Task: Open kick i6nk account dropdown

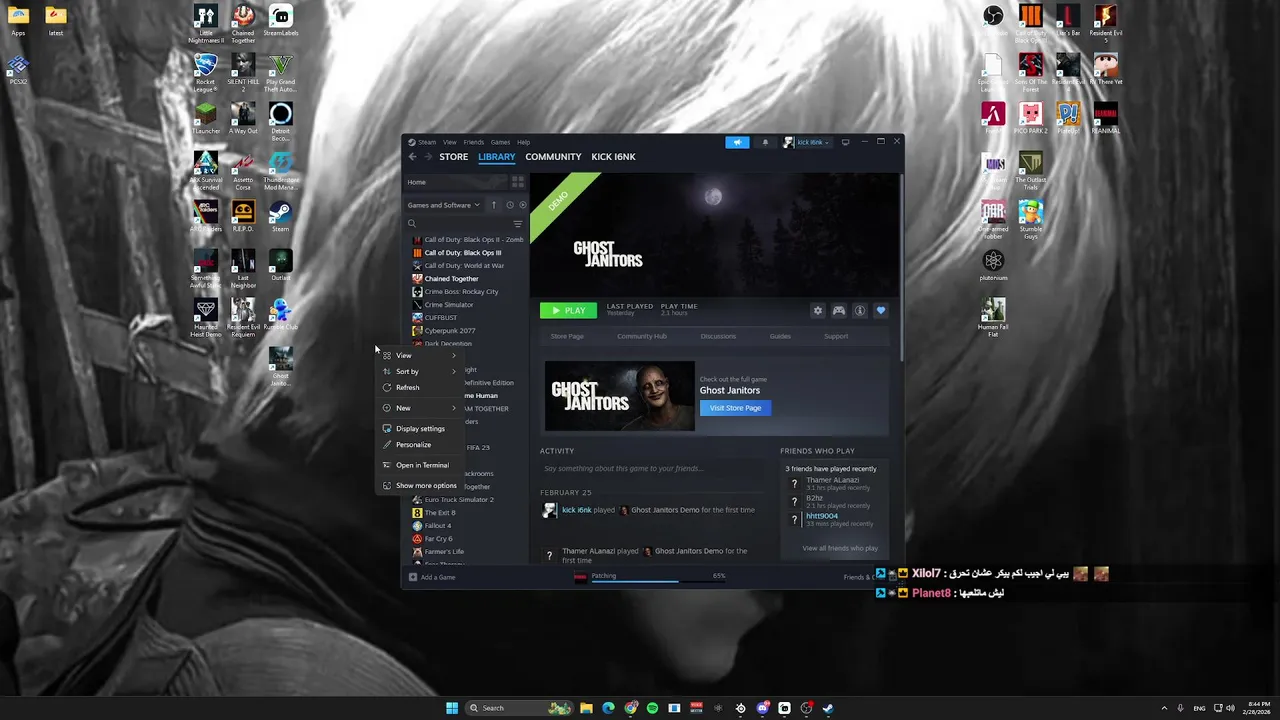Action: click(807, 142)
